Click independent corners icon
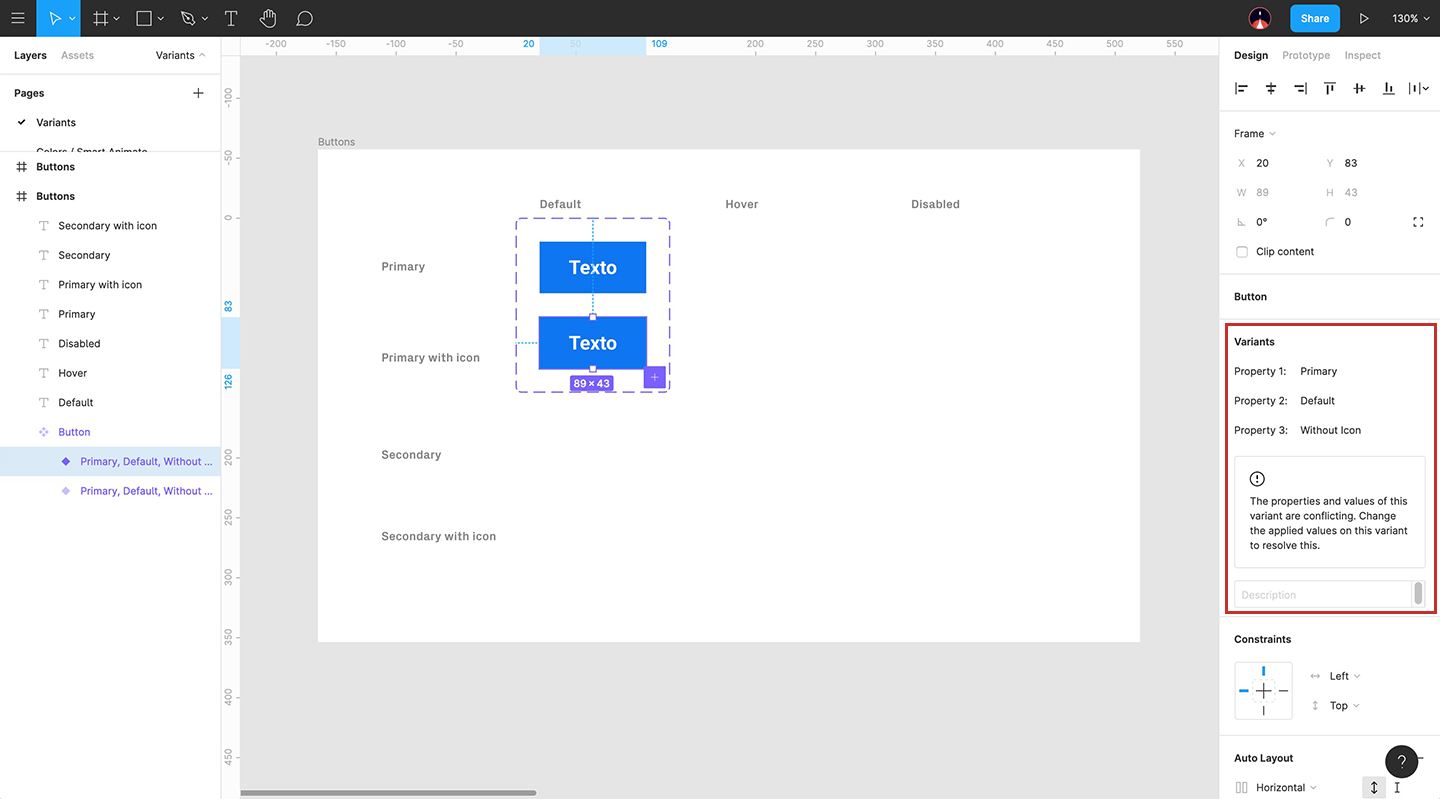 tap(1418, 222)
